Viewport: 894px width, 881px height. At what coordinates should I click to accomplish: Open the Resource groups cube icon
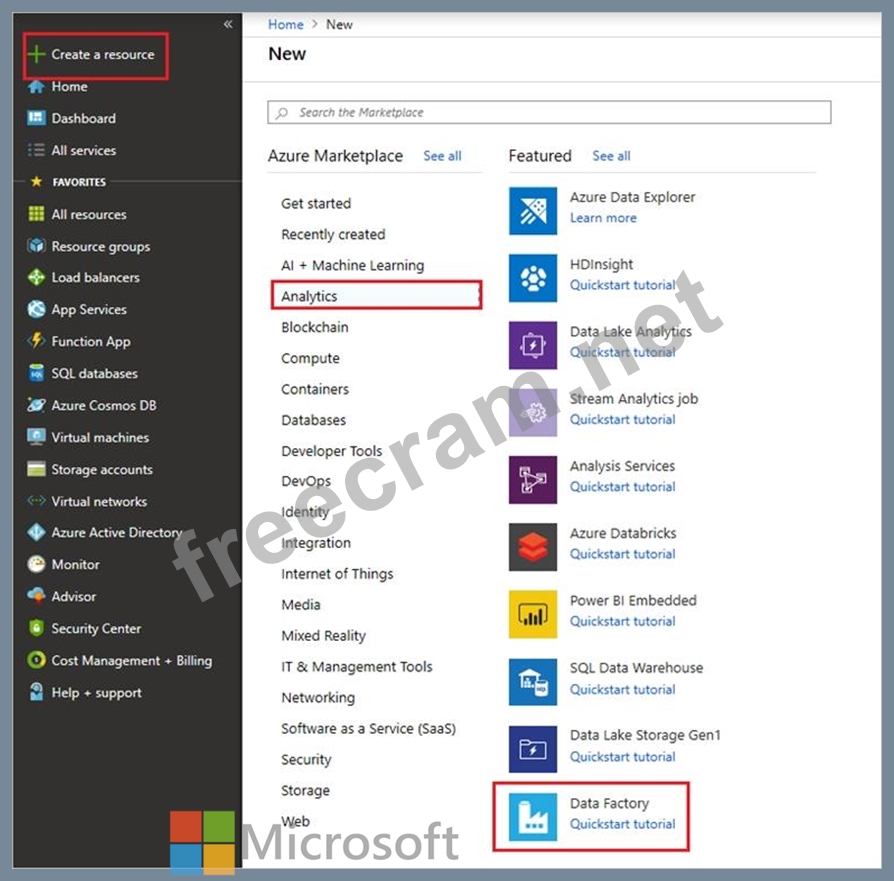pos(36,246)
